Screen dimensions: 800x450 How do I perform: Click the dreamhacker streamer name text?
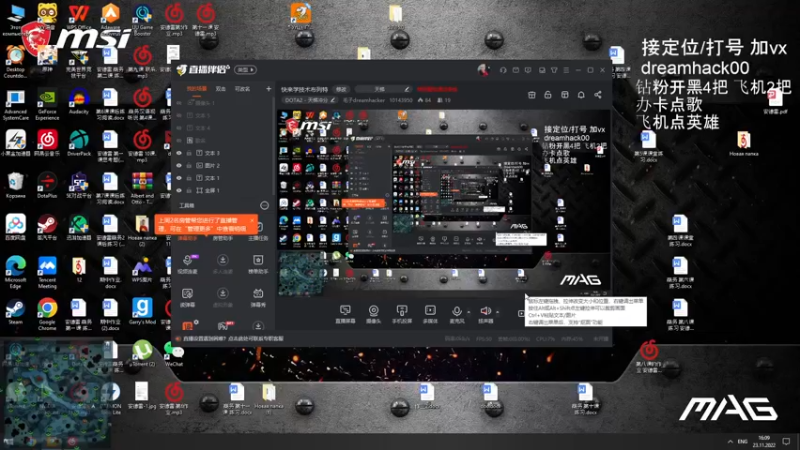(x=365, y=101)
